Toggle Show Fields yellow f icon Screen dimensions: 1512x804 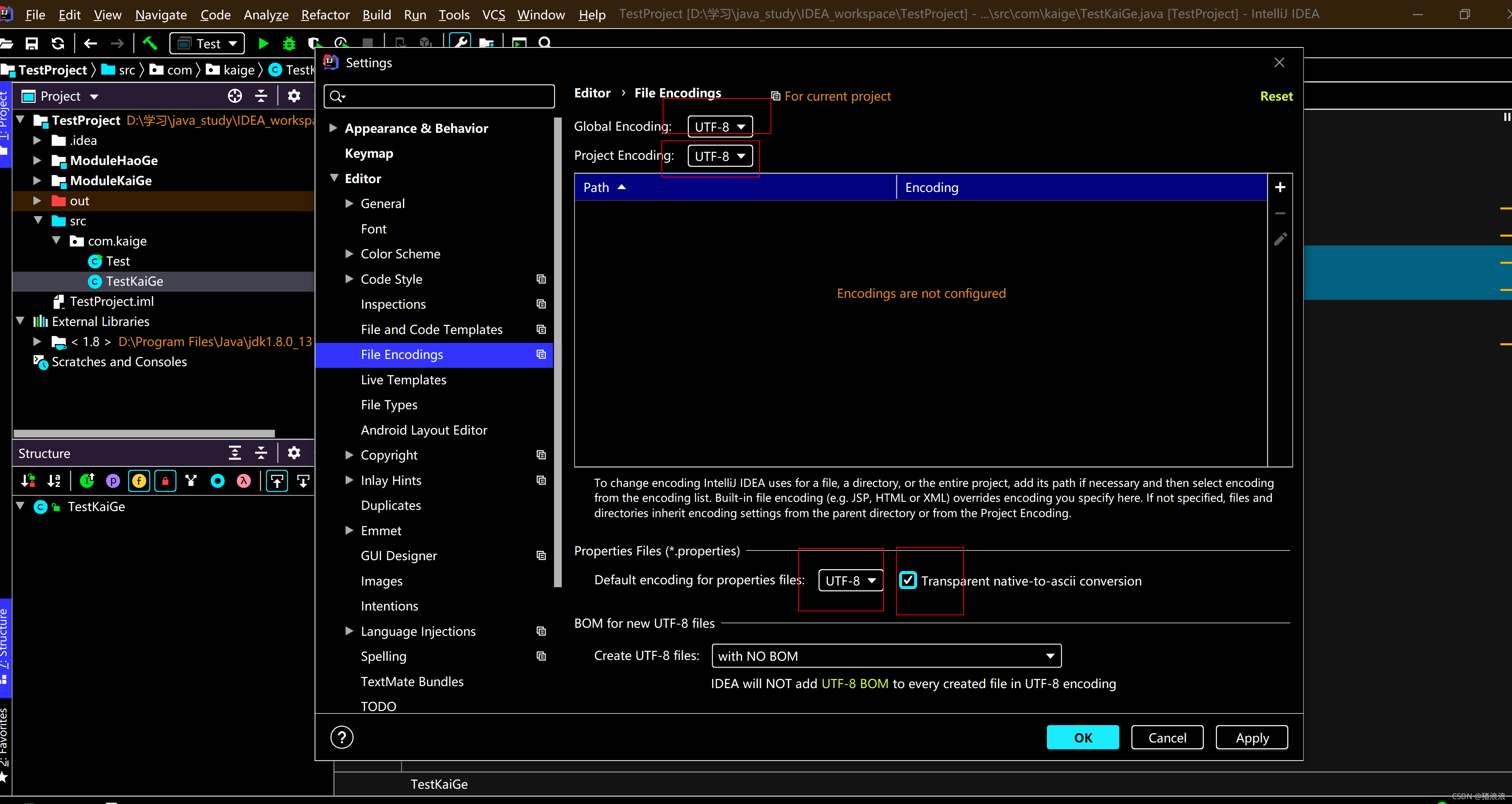pyautogui.click(x=139, y=481)
